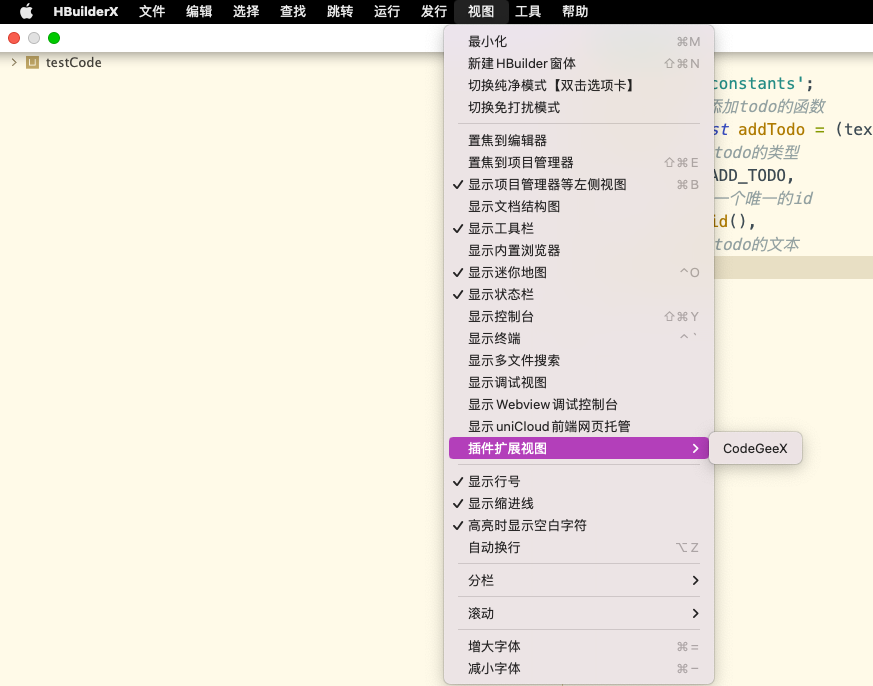Screen dimensions: 873x686
Task: Choose 显示终端 from view menu
Action: pos(493,338)
